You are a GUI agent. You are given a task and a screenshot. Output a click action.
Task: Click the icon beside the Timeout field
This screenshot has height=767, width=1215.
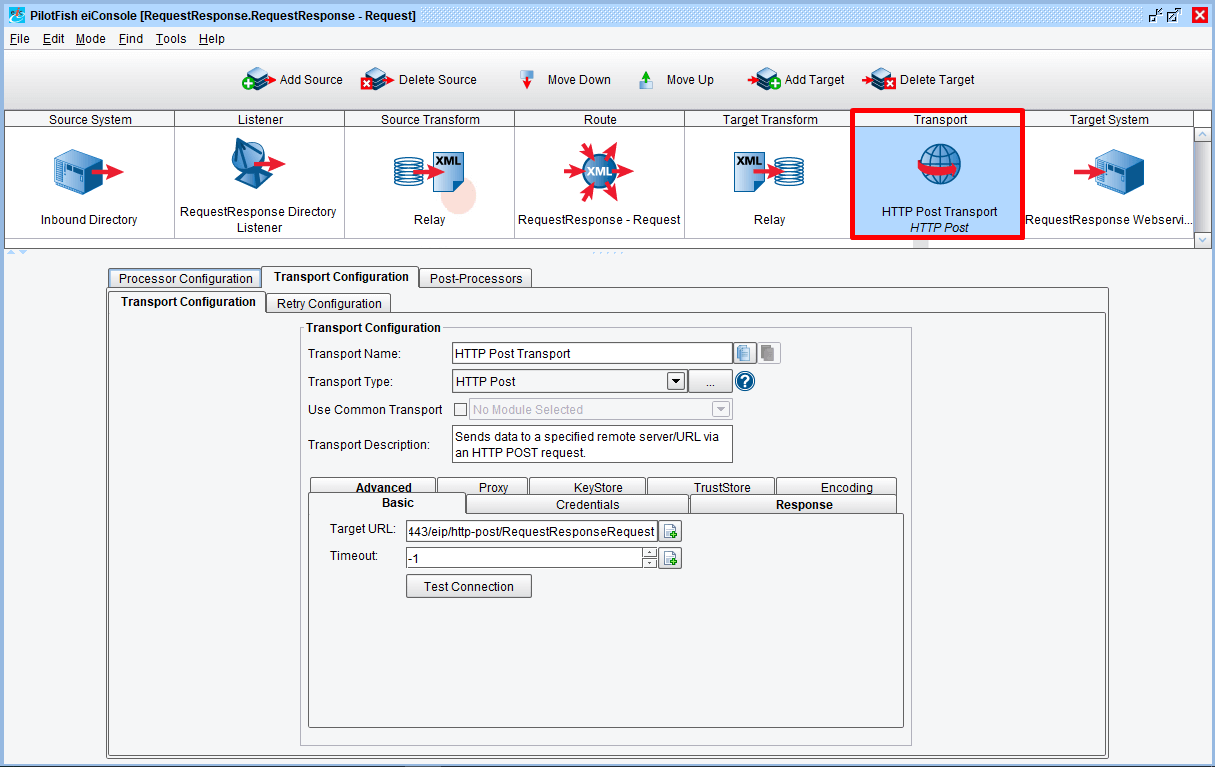(670, 558)
